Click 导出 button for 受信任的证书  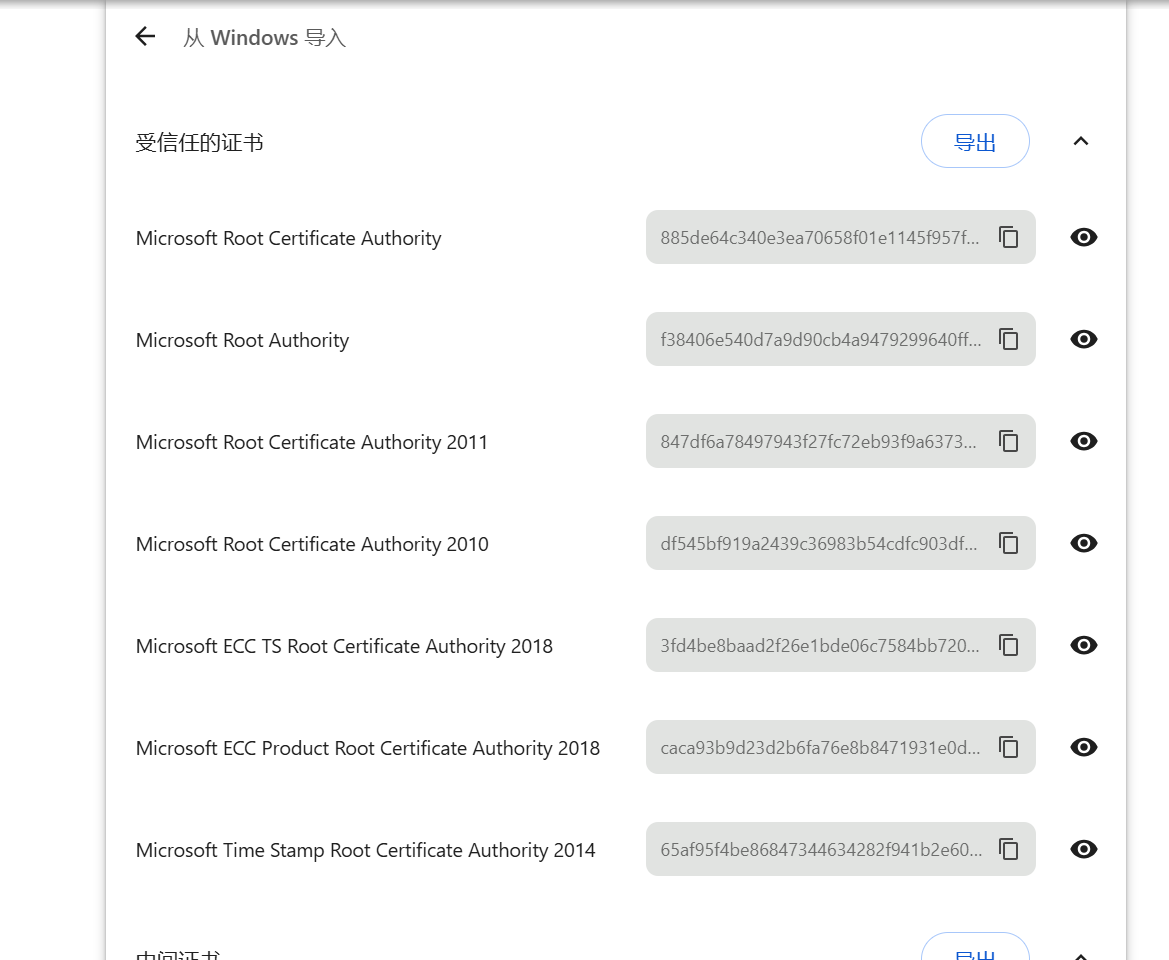pos(975,141)
